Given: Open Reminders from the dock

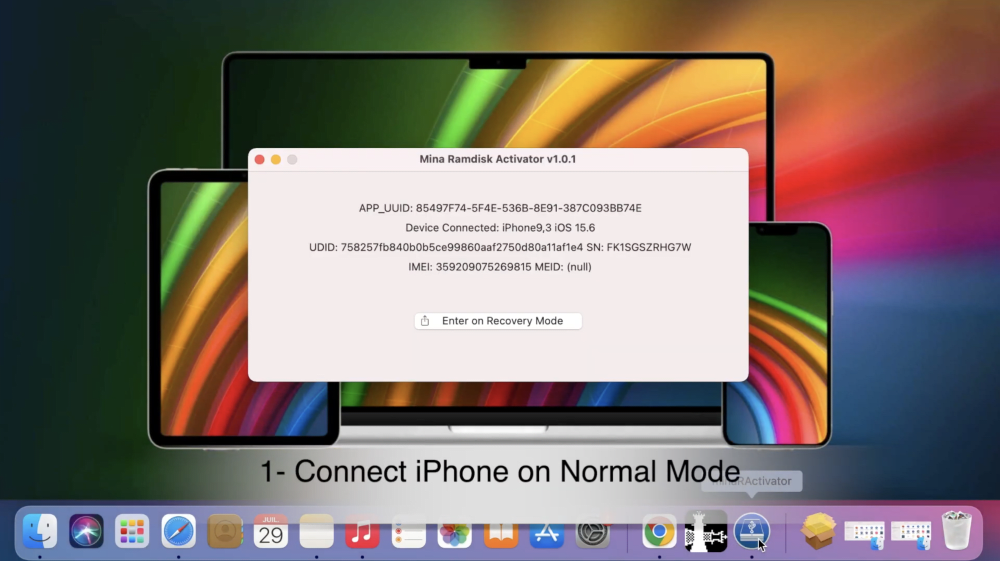Looking at the screenshot, I should [x=409, y=531].
